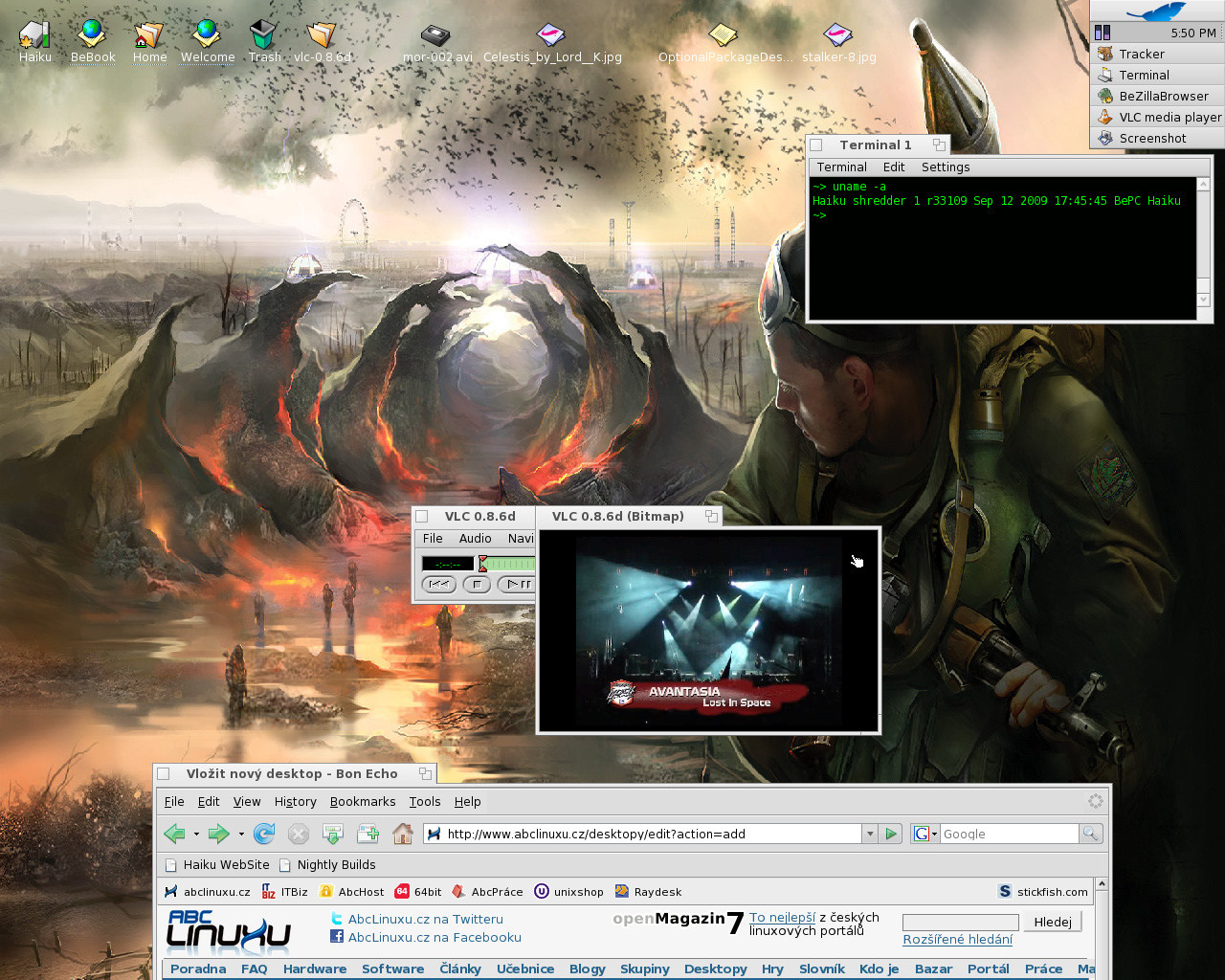
Task: Open AbcLinuxu.cz na Twitteru link
Action: (425, 919)
